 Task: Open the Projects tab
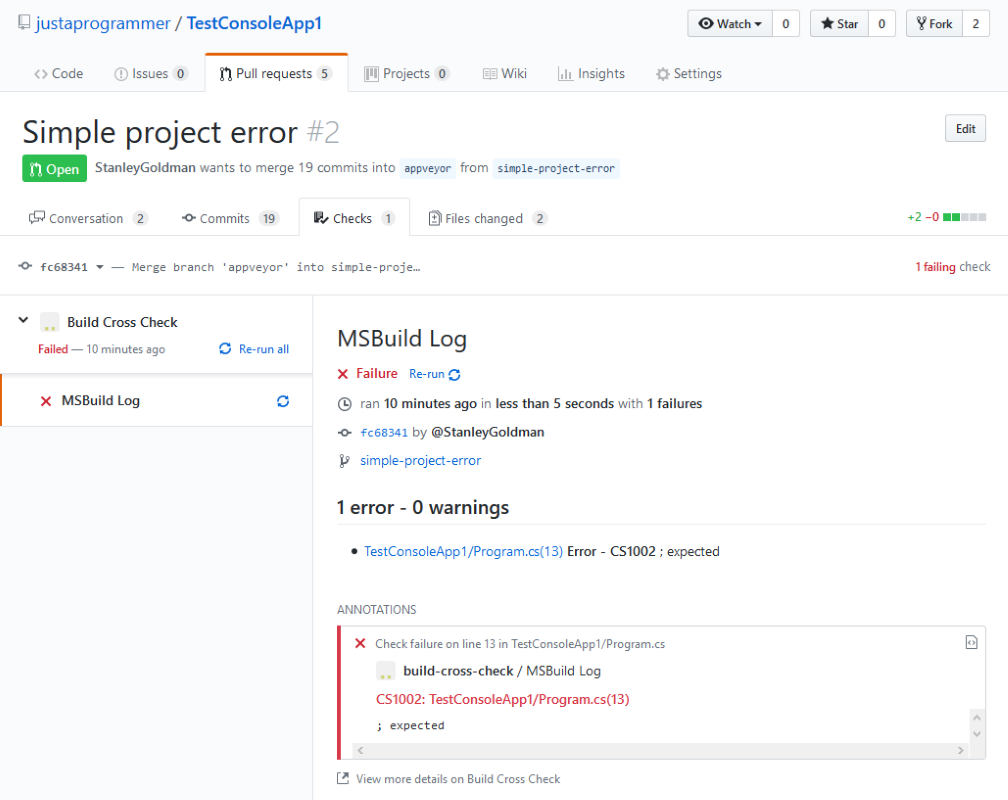tap(406, 73)
